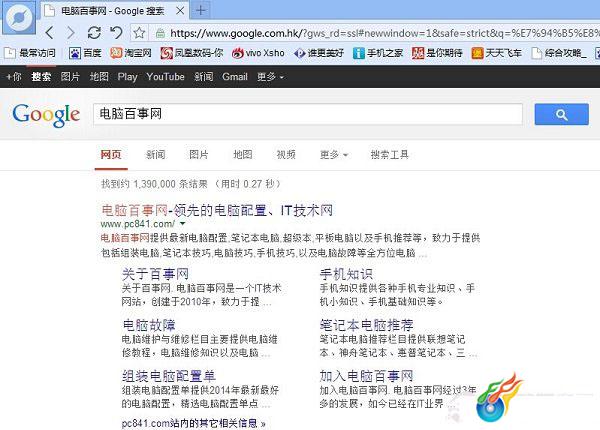This screenshot has width=600, height=430.
Task: Select the 地图 results tab
Action: pos(243,155)
